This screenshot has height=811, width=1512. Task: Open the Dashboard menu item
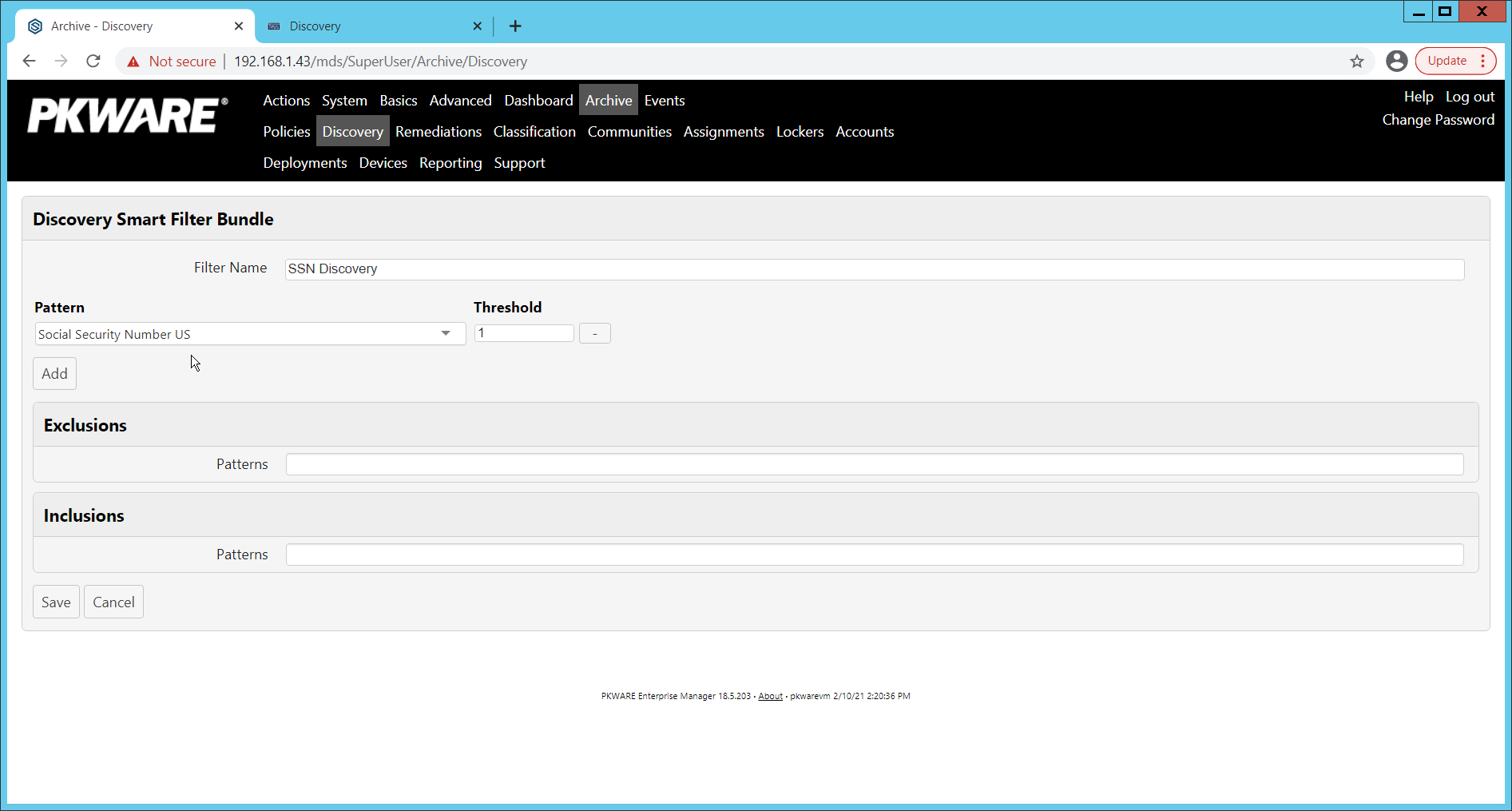pos(538,101)
